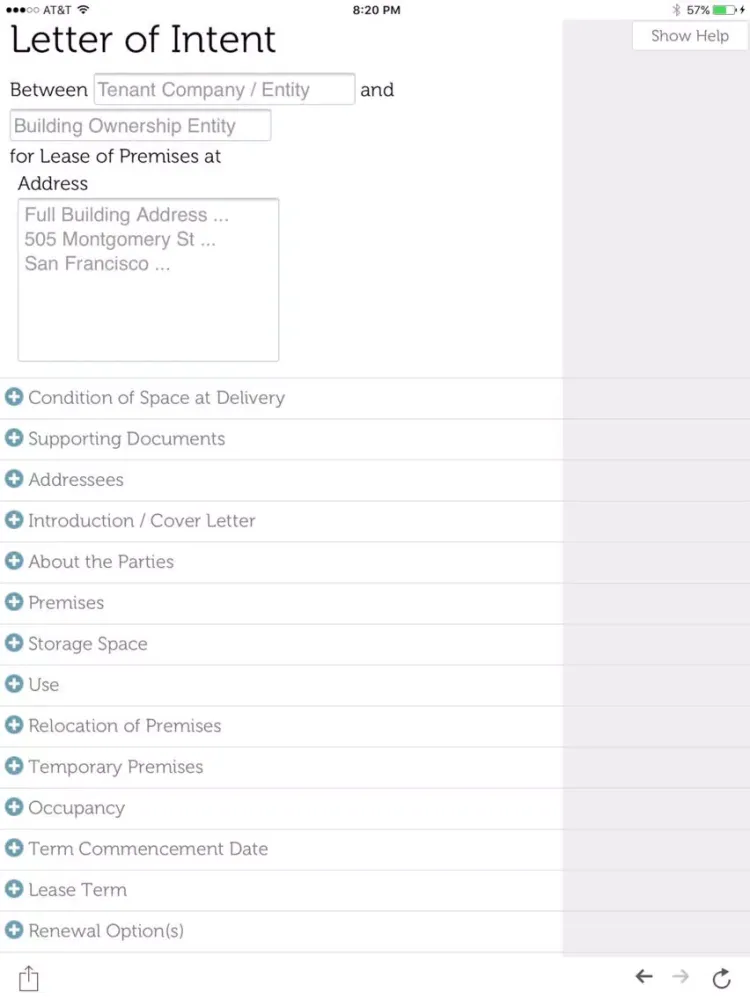Tap the share icon at bottom left
The height and width of the screenshot is (1000, 750).
(29, 978)
